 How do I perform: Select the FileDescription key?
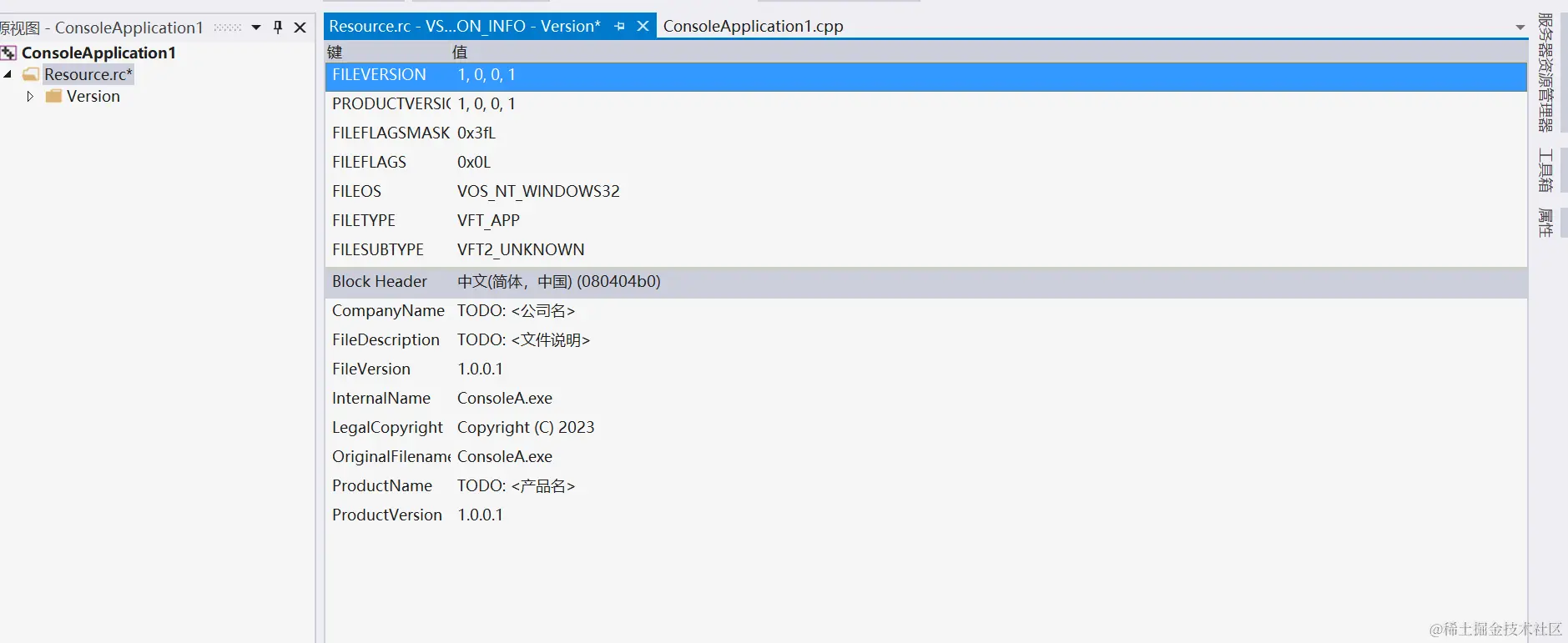point(386,339)
